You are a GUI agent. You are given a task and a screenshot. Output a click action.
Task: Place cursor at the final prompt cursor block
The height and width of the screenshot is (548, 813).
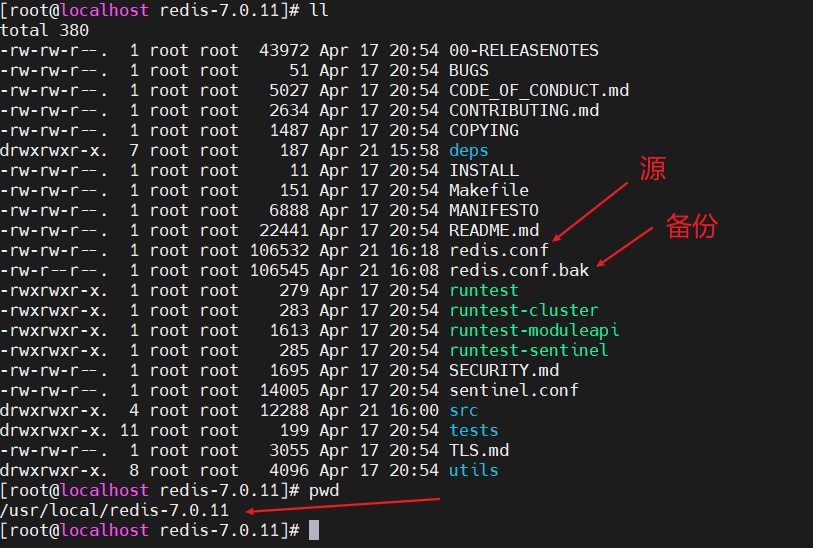pyautogui.click(x=314, y=530)
